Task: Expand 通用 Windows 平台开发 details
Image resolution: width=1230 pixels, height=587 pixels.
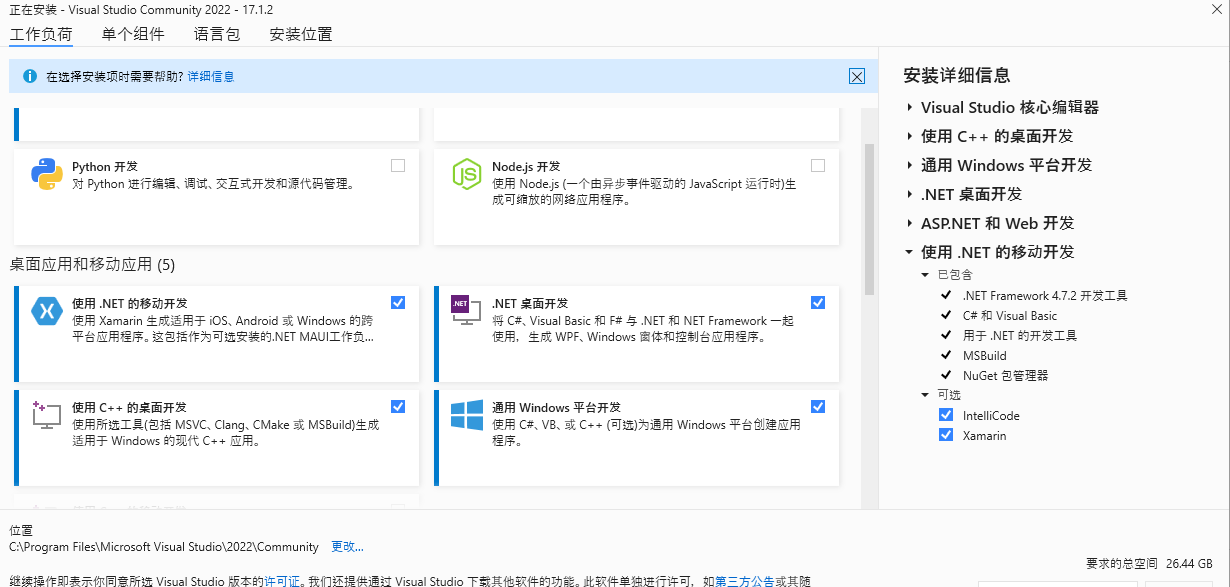Action: click(909, 165)
